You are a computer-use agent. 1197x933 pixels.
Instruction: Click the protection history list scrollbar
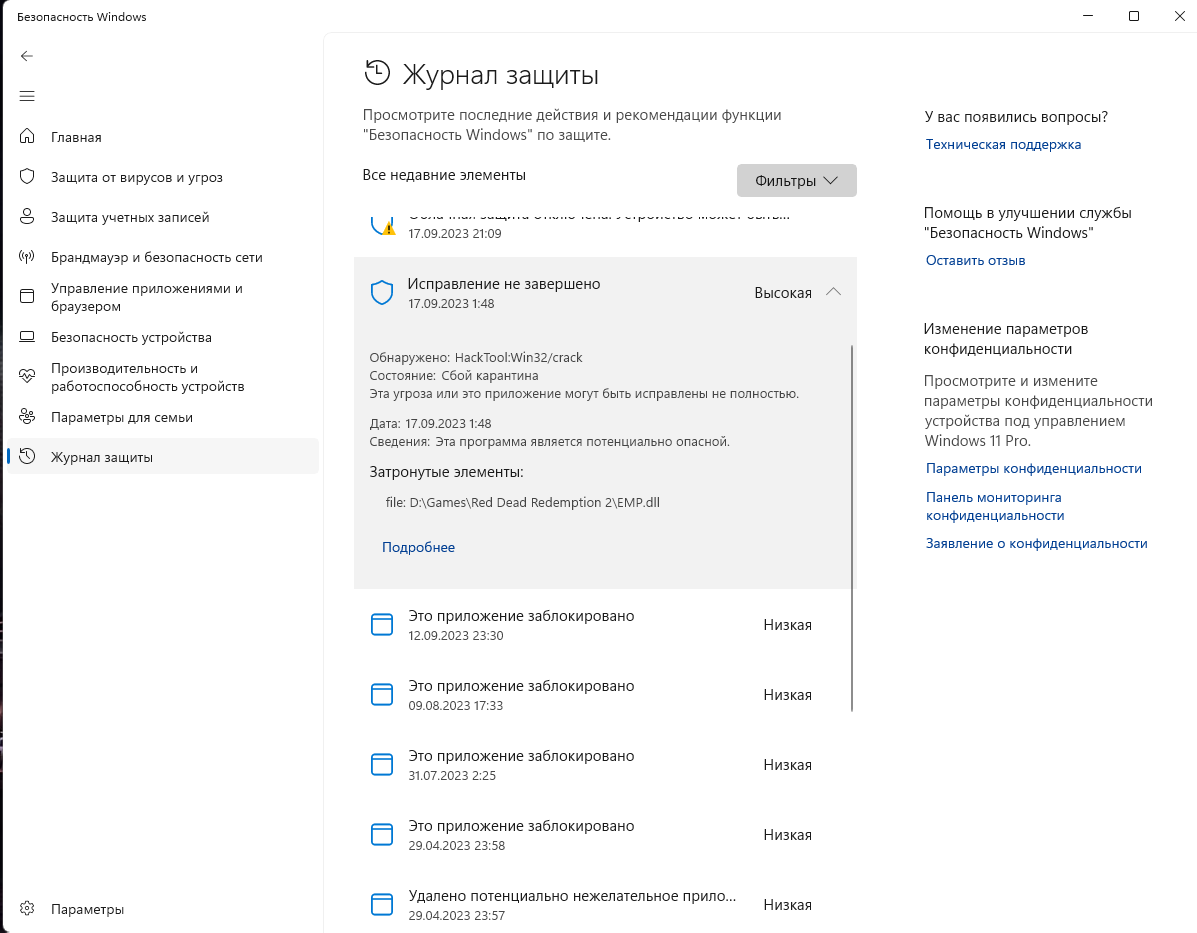852,528
